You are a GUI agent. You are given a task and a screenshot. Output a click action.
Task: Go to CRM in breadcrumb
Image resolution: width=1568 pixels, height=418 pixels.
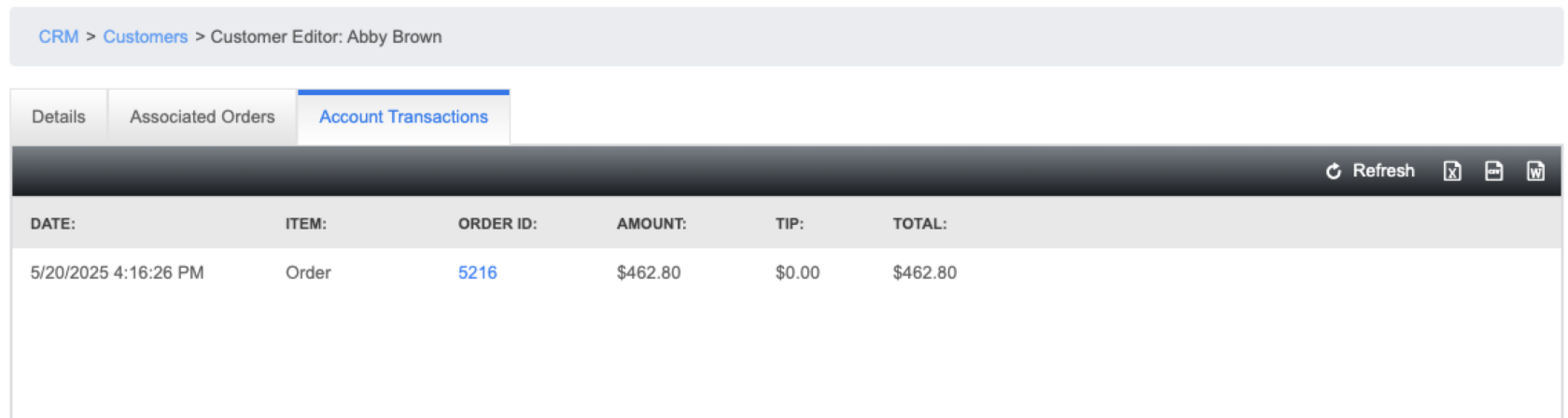pos(58,36)
